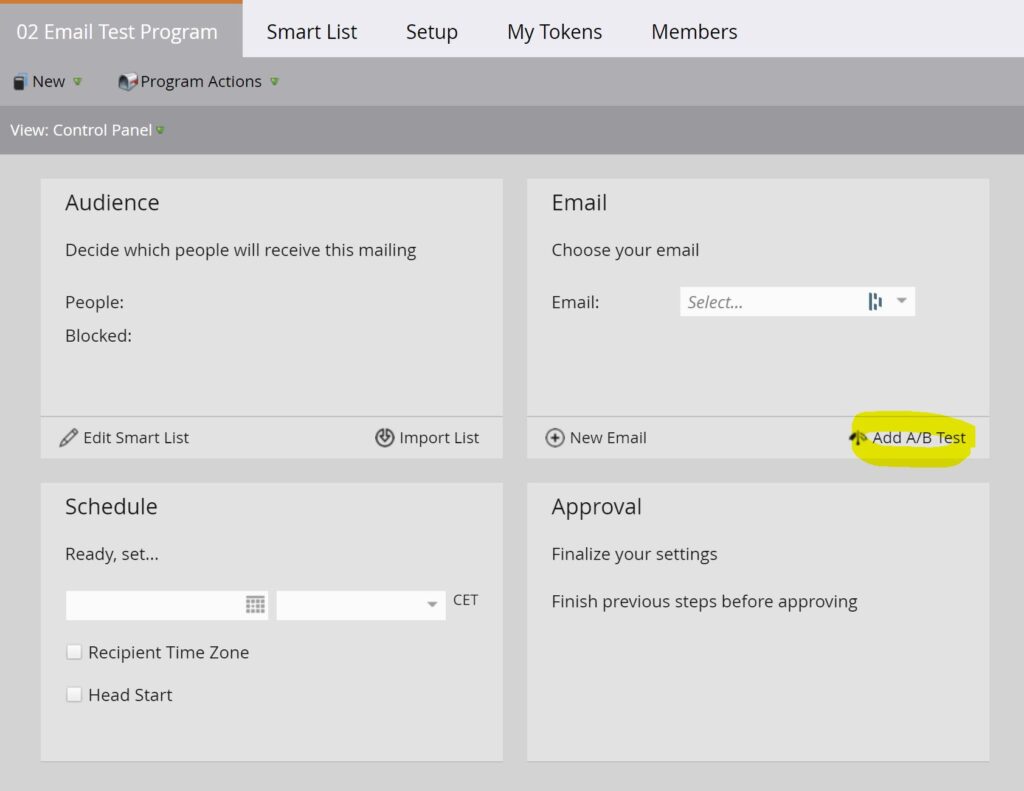Click the pencil icon beside Edit Smart List
Image resolution: width=1024 pixels, height=791 pixels.
(68, 437)
